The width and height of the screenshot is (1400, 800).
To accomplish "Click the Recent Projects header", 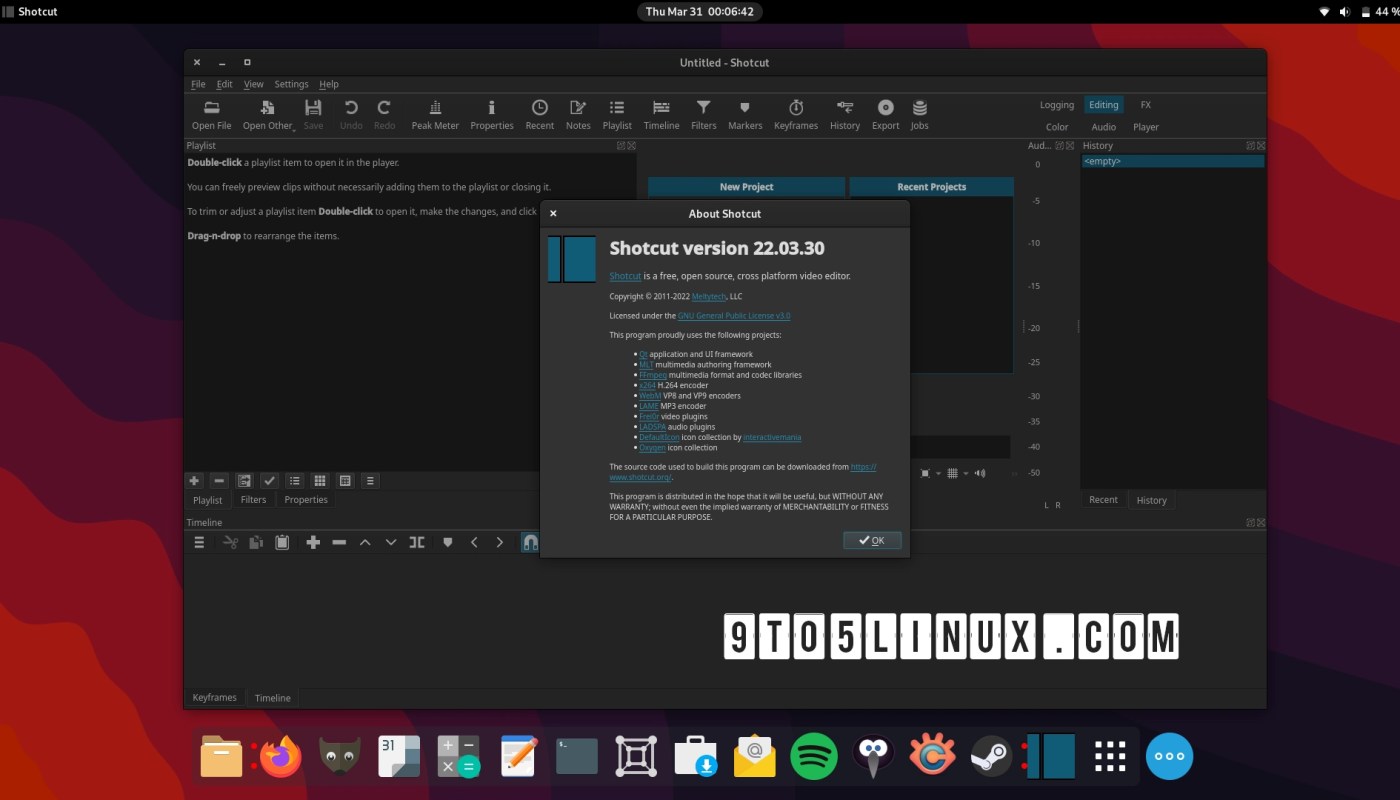I will tap(931, 187).
